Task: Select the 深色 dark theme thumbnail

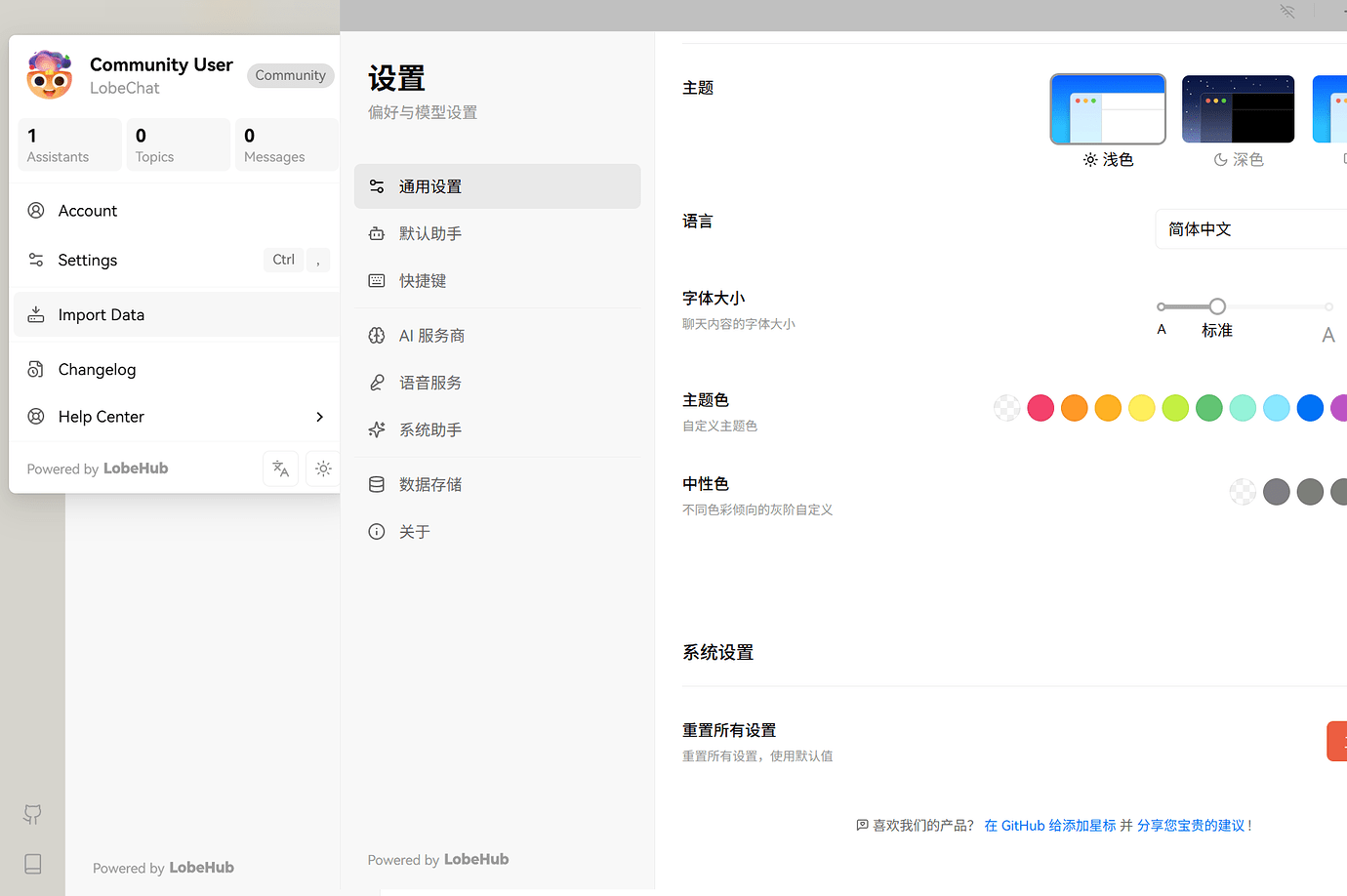Action: (1239, 109)
